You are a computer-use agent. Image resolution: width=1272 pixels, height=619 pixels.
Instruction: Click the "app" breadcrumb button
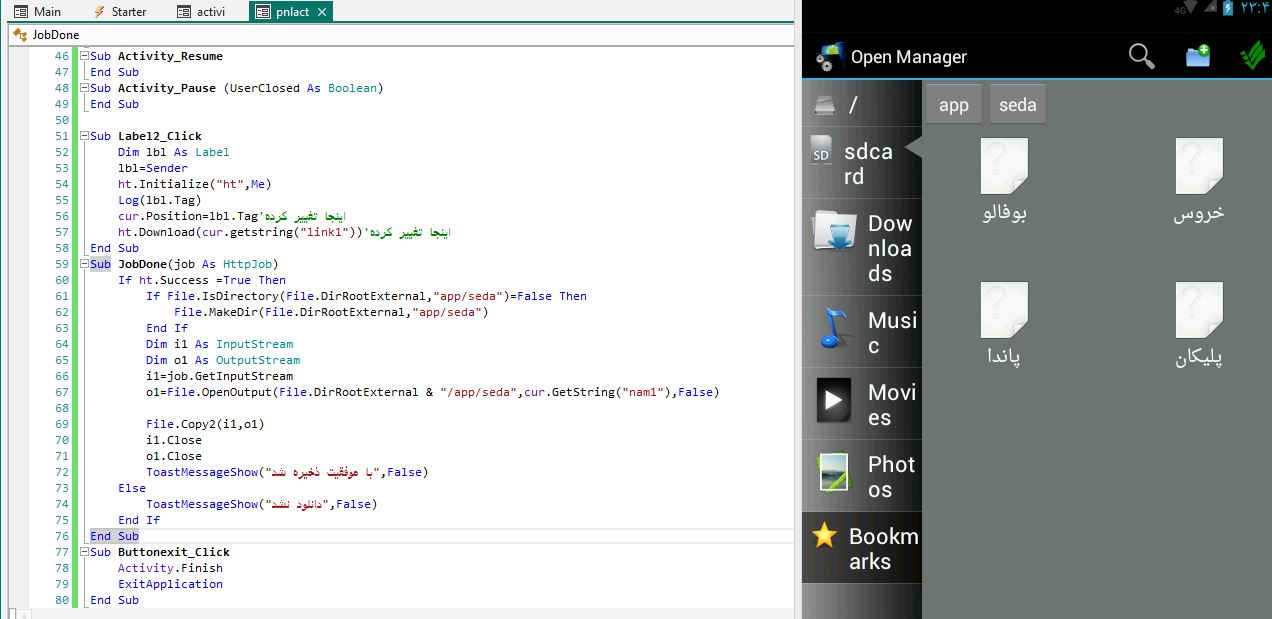(x=953, y=105)
